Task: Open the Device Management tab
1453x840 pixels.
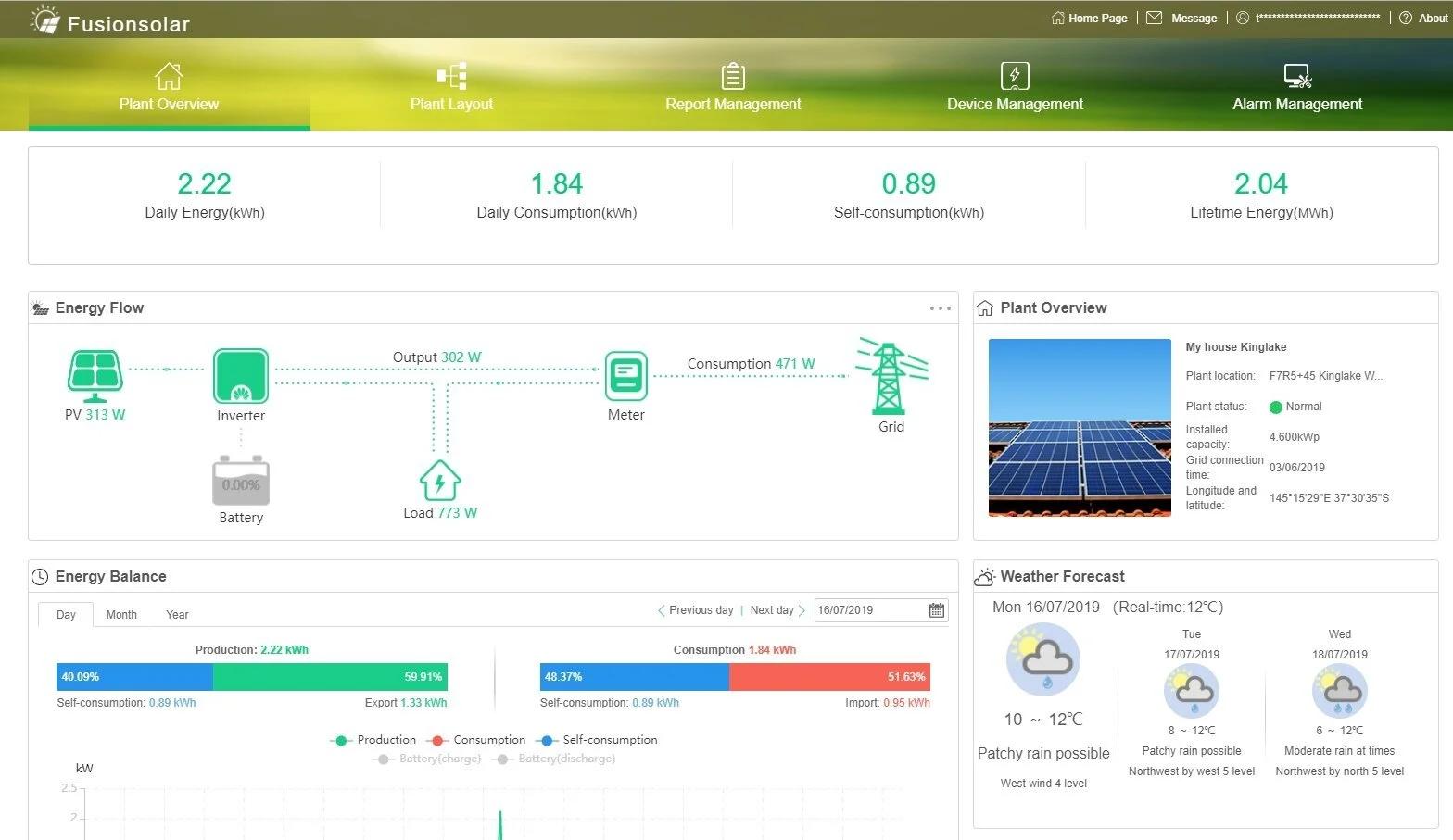Action: coord(1015,87)
